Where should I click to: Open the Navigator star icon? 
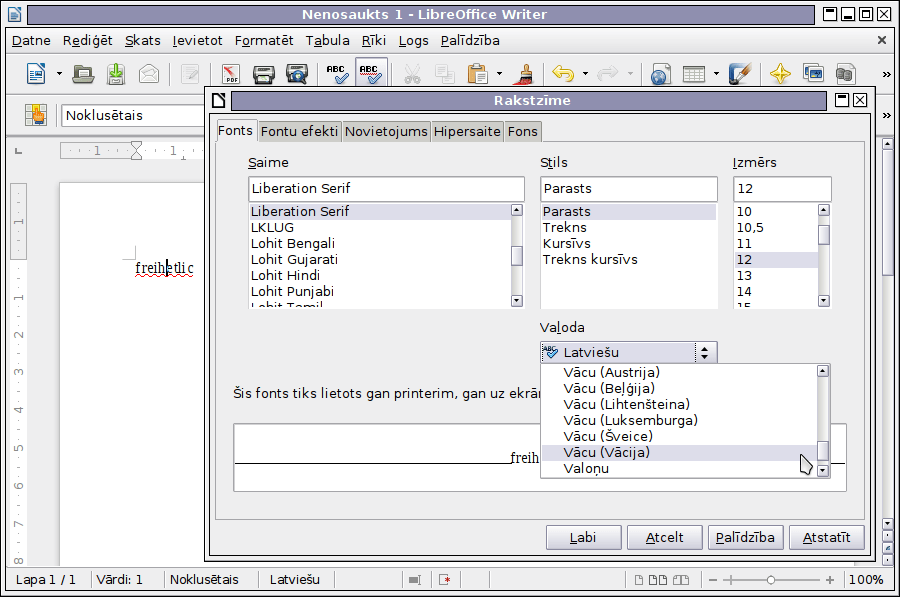(780, 73)
